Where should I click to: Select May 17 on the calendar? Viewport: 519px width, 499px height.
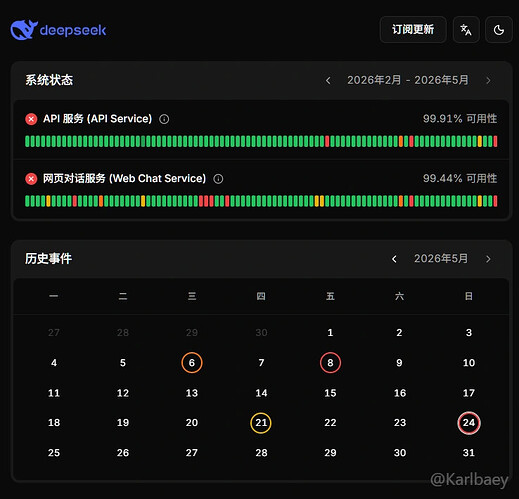[469, 393]
